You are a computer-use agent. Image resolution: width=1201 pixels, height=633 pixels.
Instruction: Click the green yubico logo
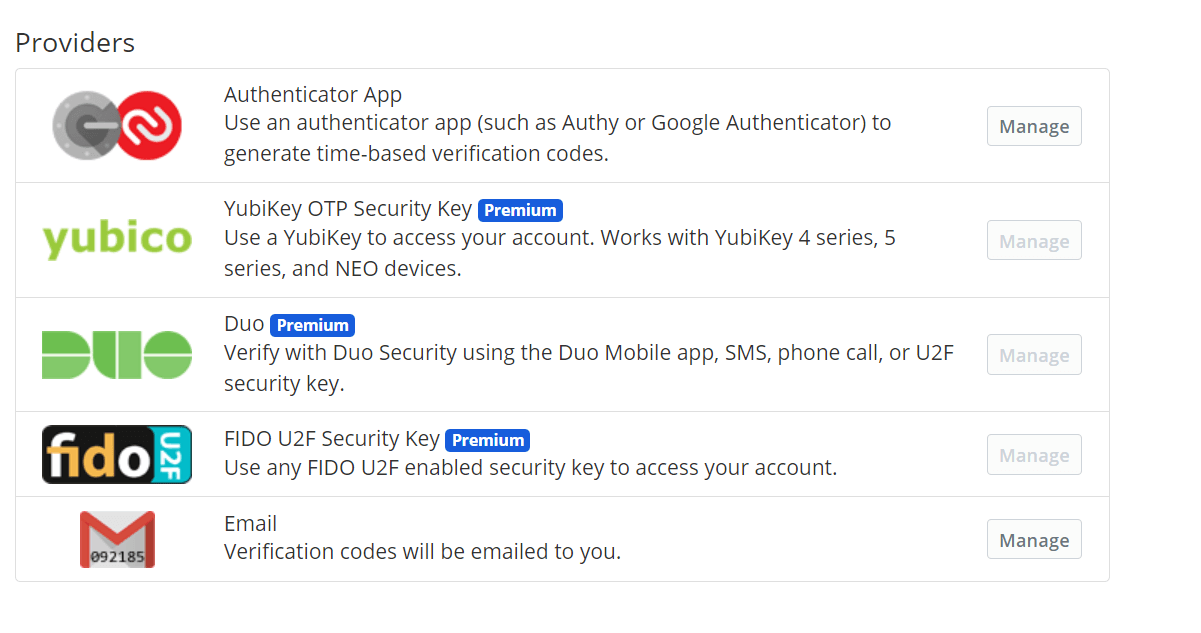[117, 240]
